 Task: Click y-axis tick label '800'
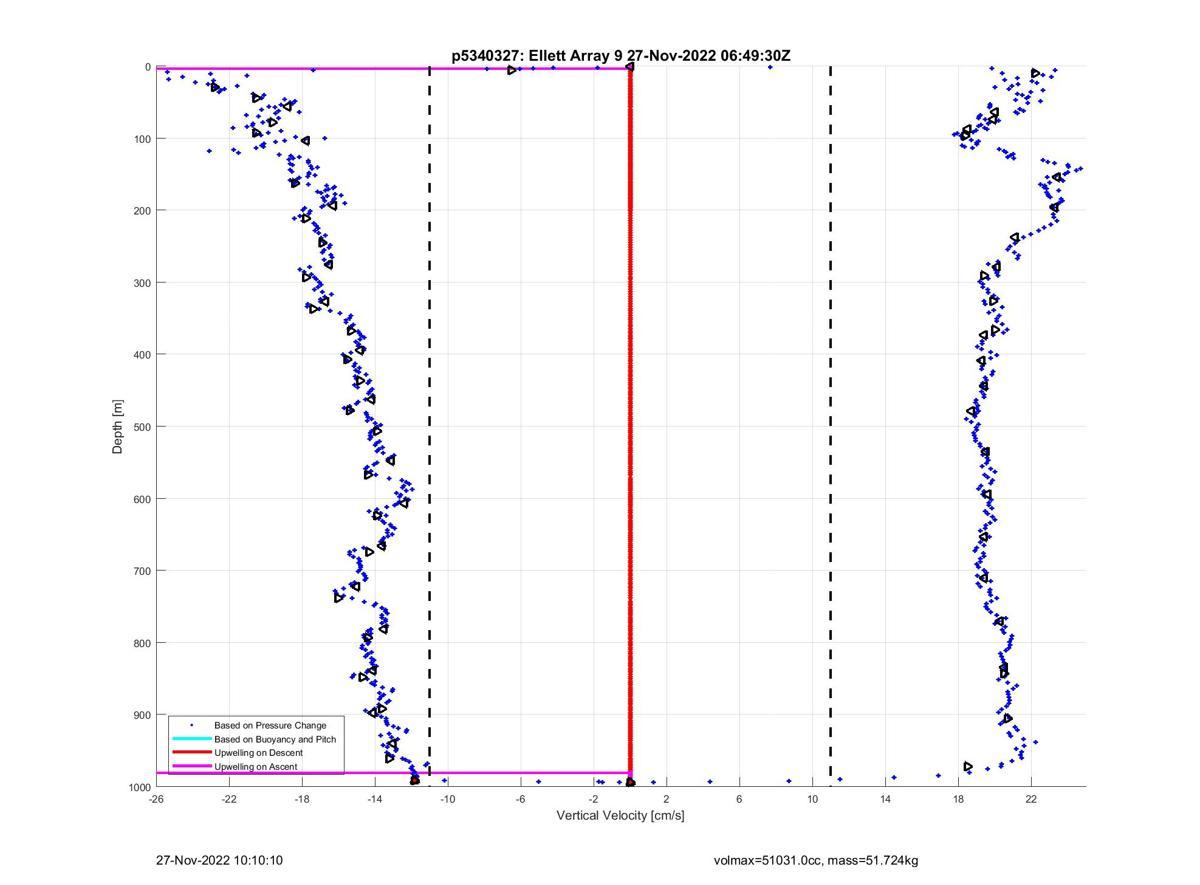click(142, 643)
